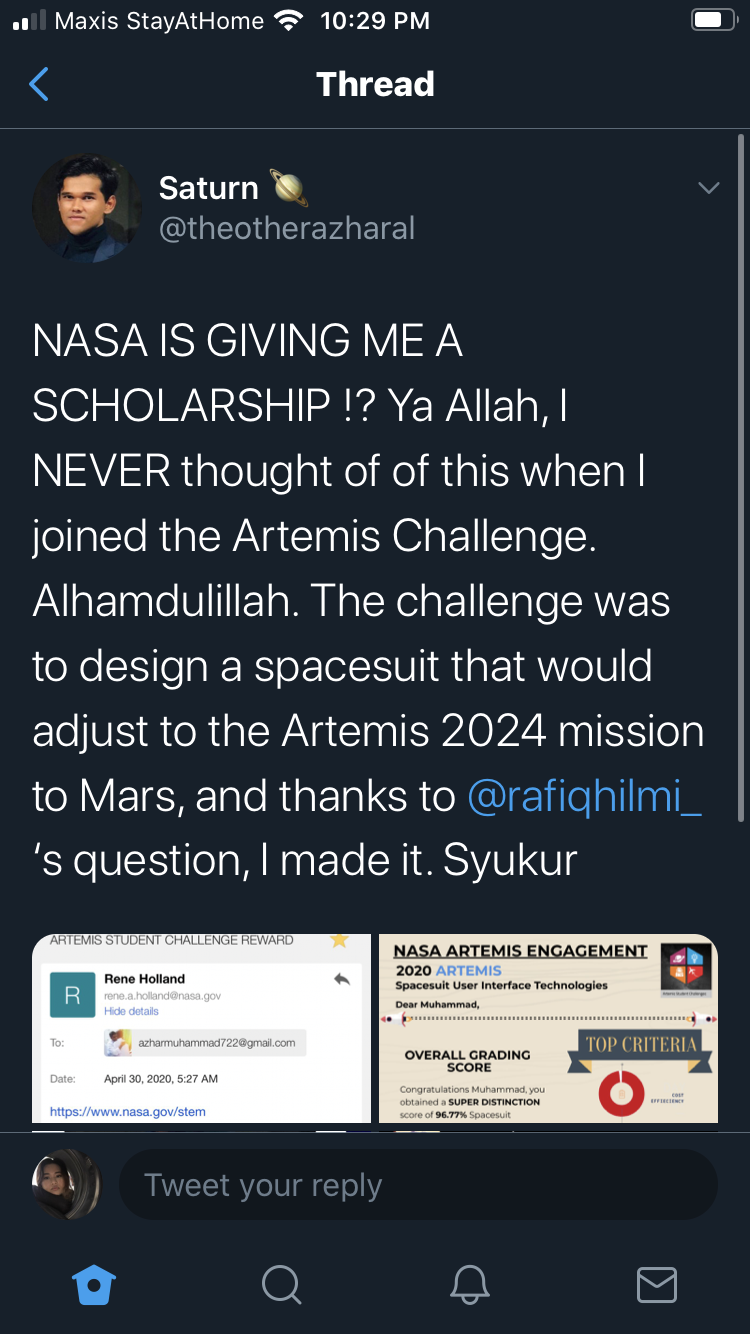Tap the Saturn display name
This screenshot has width=750, height=1334.
point(209,187)
